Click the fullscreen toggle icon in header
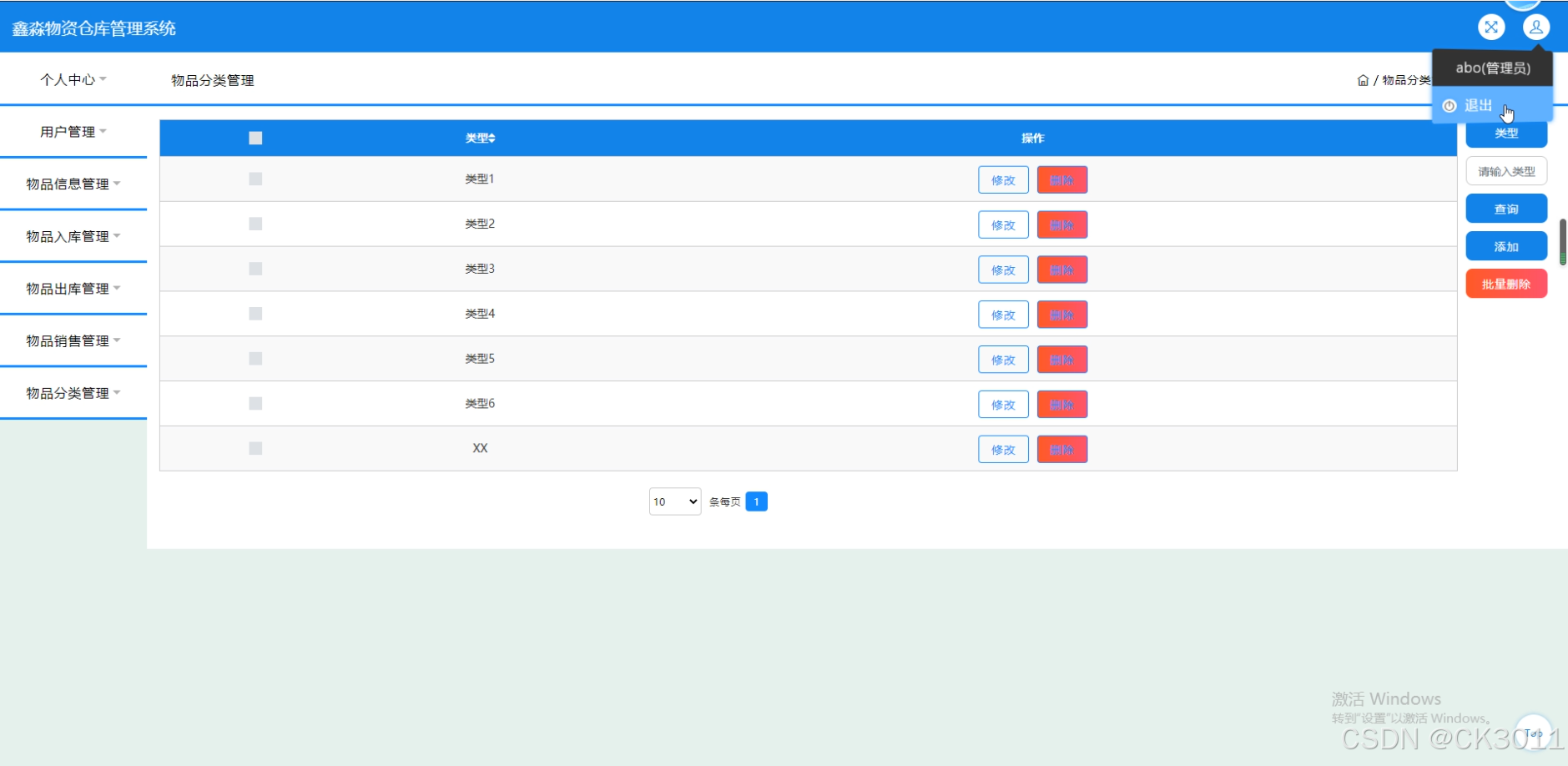This screenshot has width=1568, height=766. (1490, 28)
